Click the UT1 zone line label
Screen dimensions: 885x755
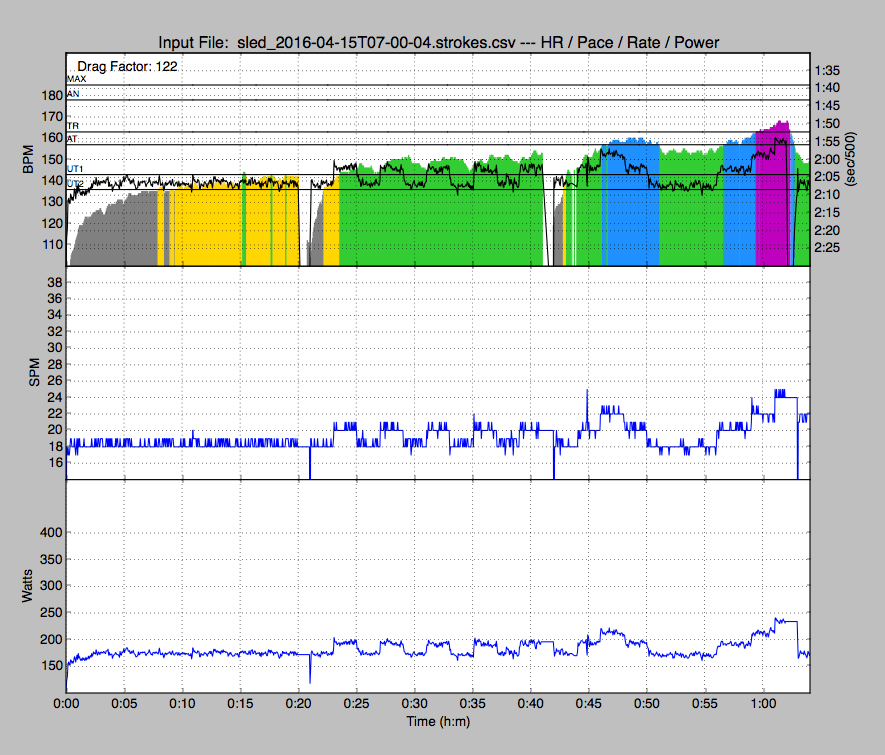point(76,169)
